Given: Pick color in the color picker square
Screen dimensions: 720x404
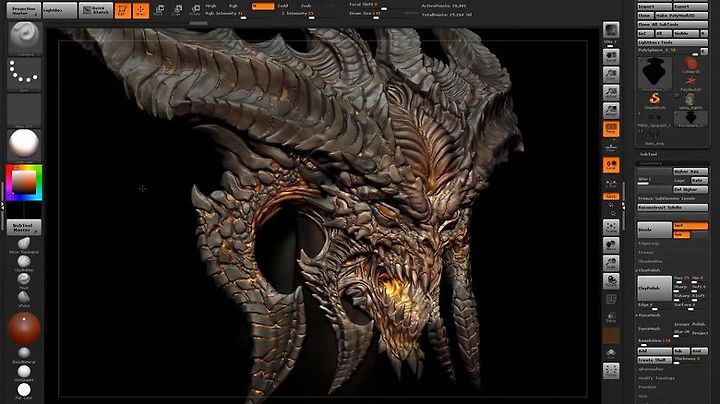Looking at the screenshot, I should pyautogui.click(x=24, y=182).
